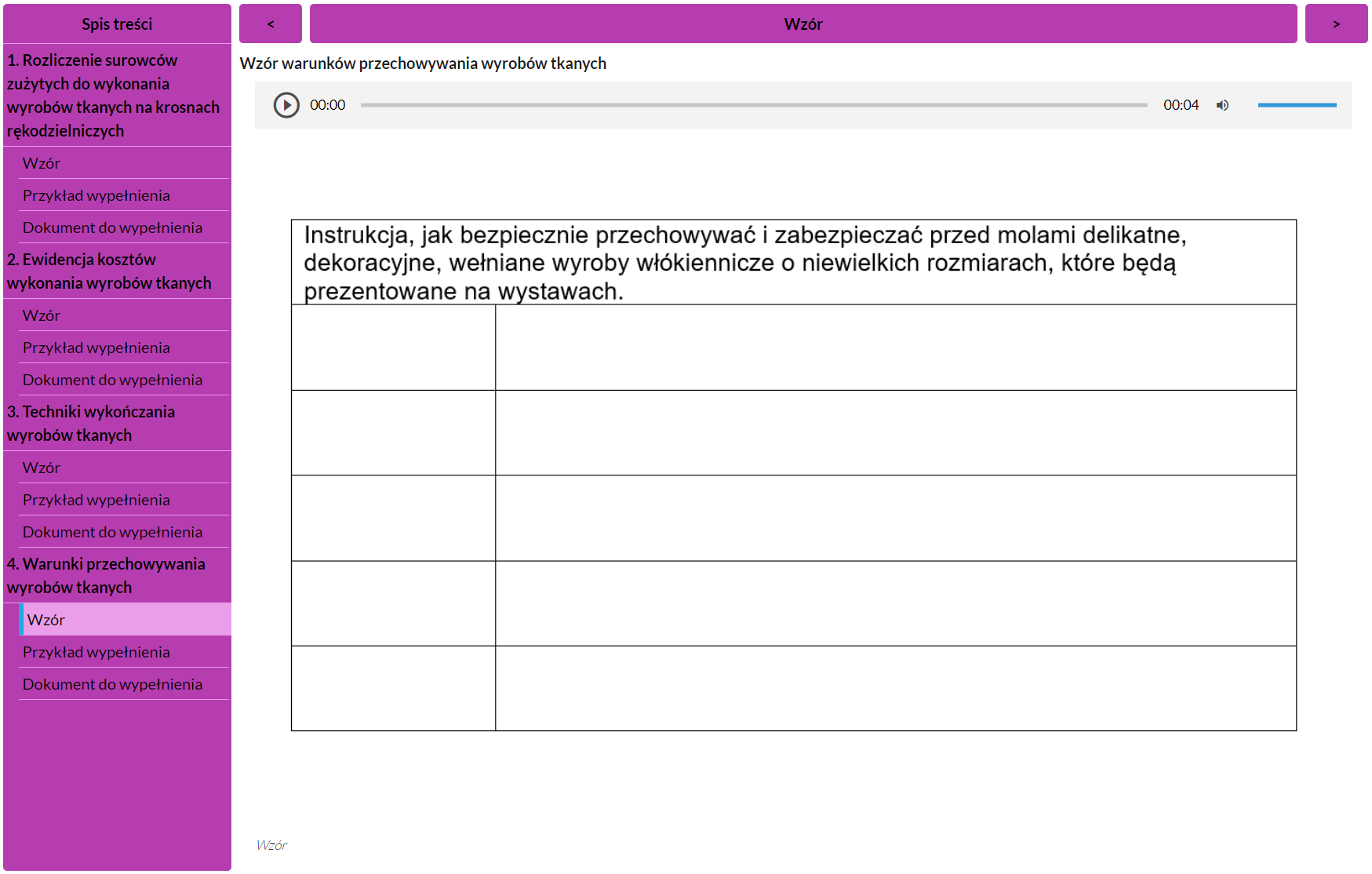Open Dokument do wypełnienia under section 1

click(112, 228)
